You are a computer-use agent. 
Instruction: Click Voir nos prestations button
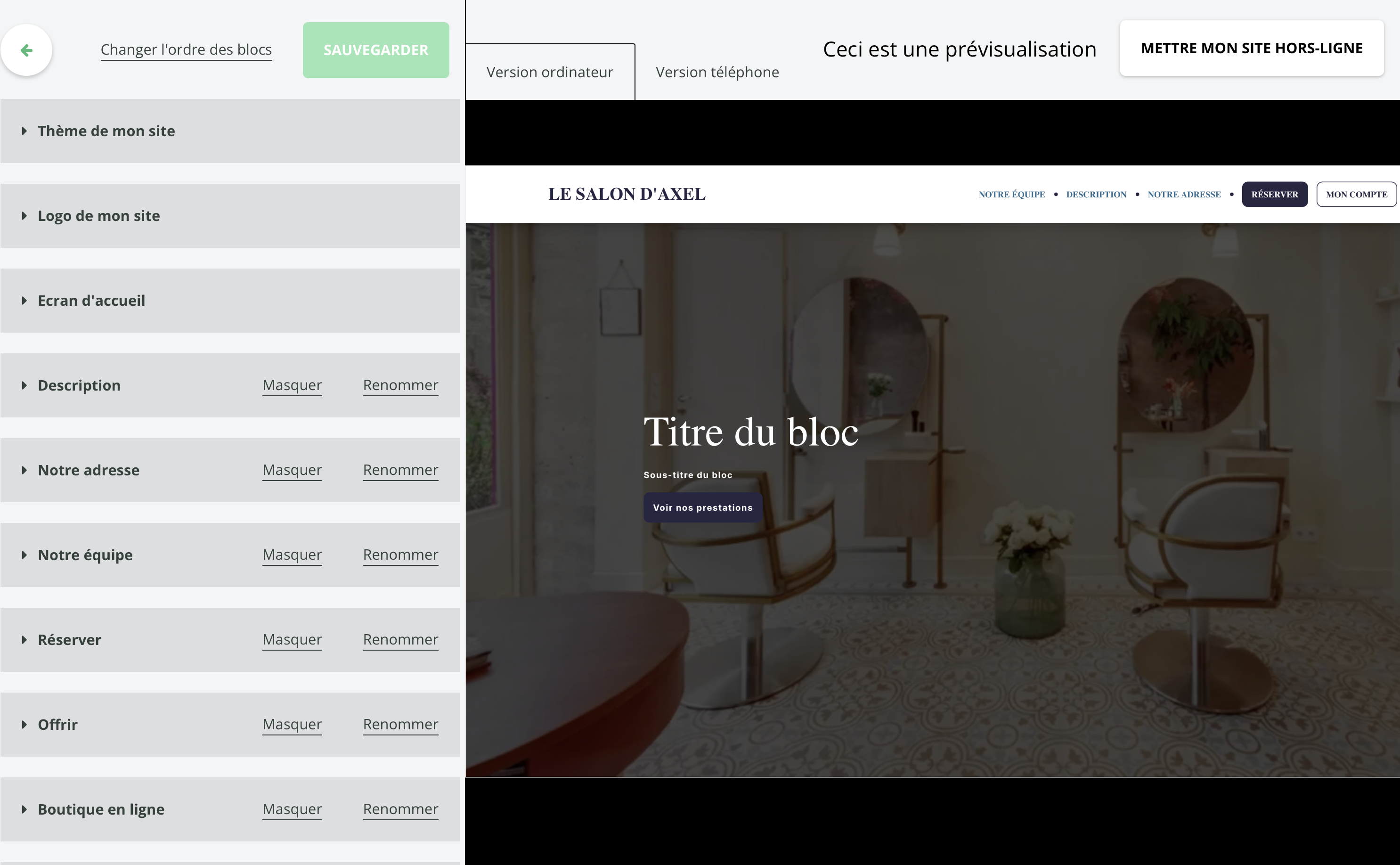(703, 507)
